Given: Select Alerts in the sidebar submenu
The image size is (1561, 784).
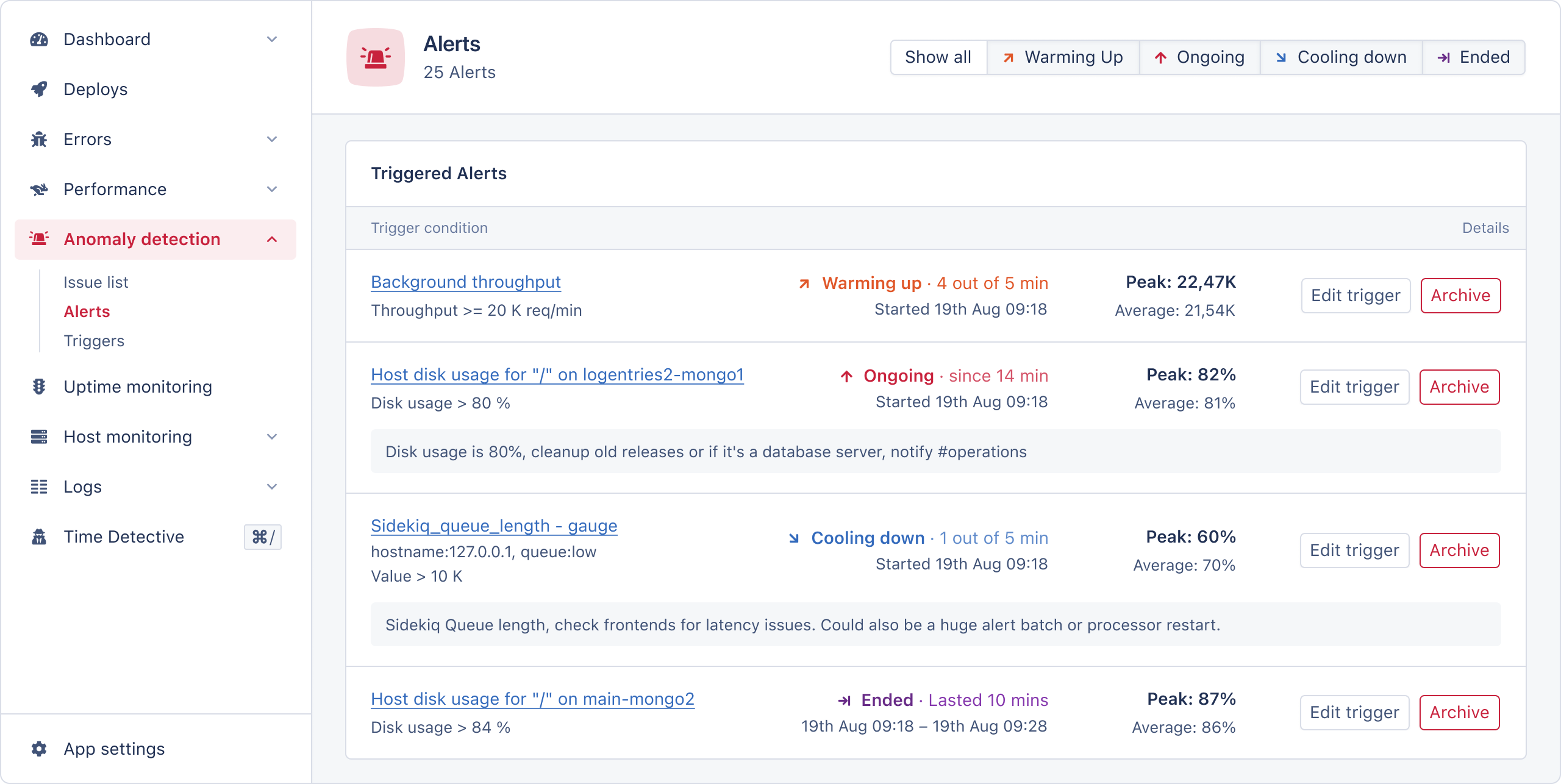Looking at the screenshot, I should [x=87, y=312].
